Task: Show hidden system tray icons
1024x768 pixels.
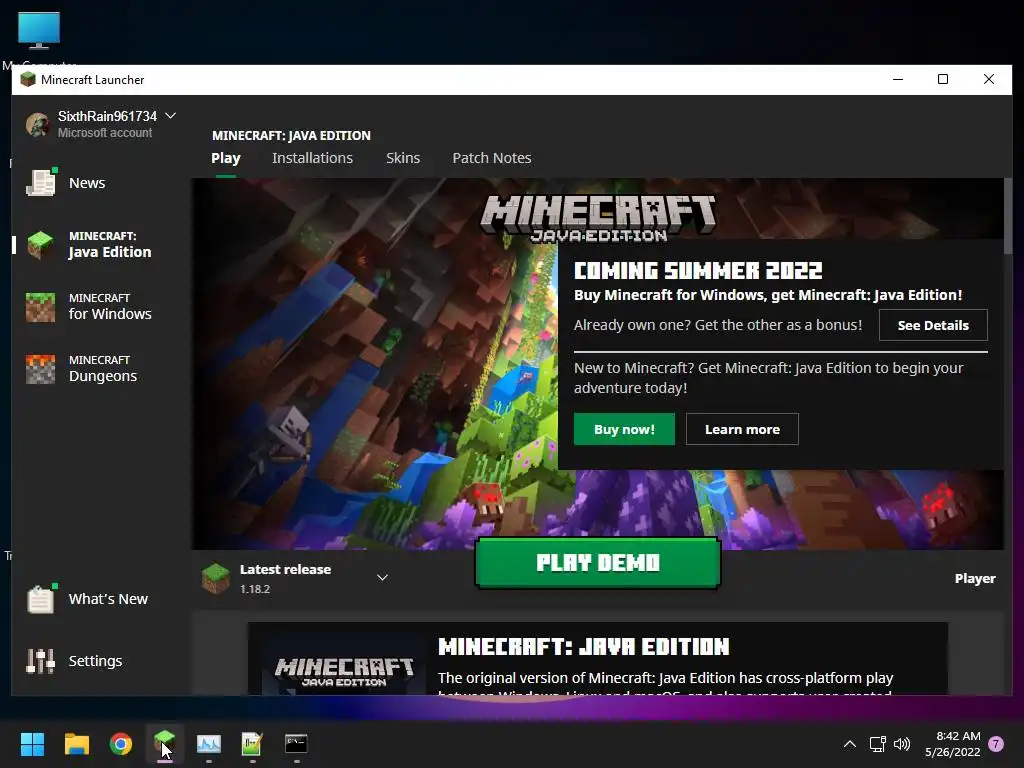Action: 850,744
